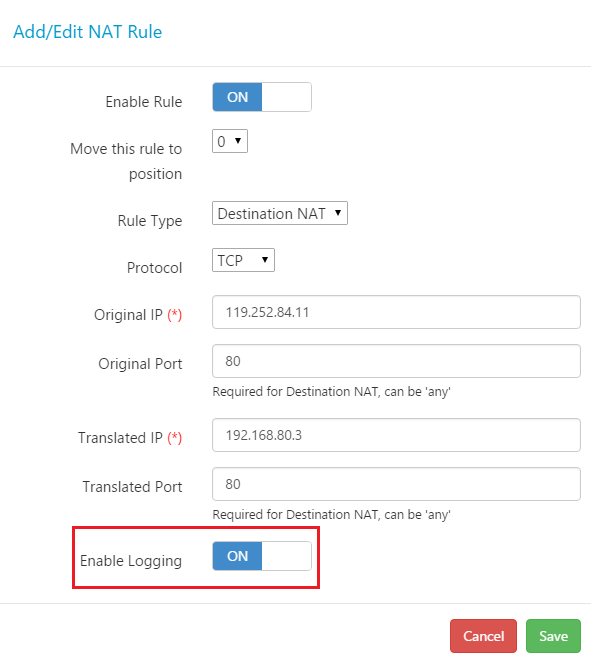Click the Enable Rule label text

click(144, 102)
